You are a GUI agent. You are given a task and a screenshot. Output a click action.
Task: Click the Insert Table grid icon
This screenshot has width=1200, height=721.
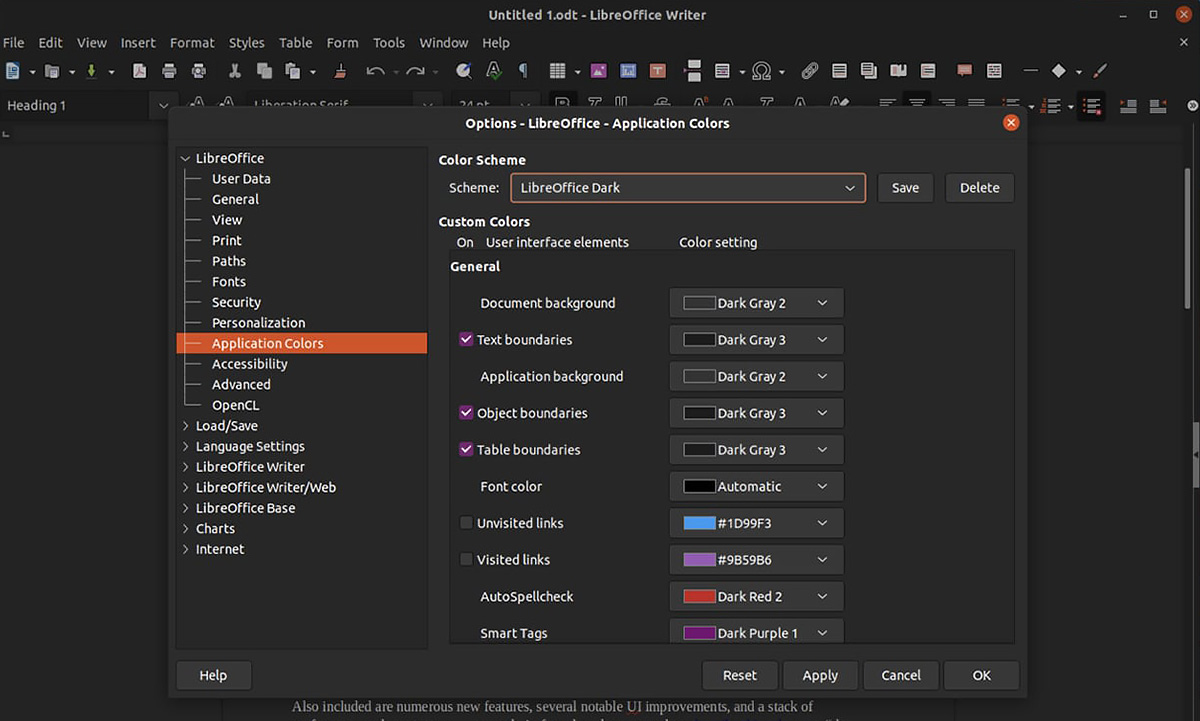point(557,71)
